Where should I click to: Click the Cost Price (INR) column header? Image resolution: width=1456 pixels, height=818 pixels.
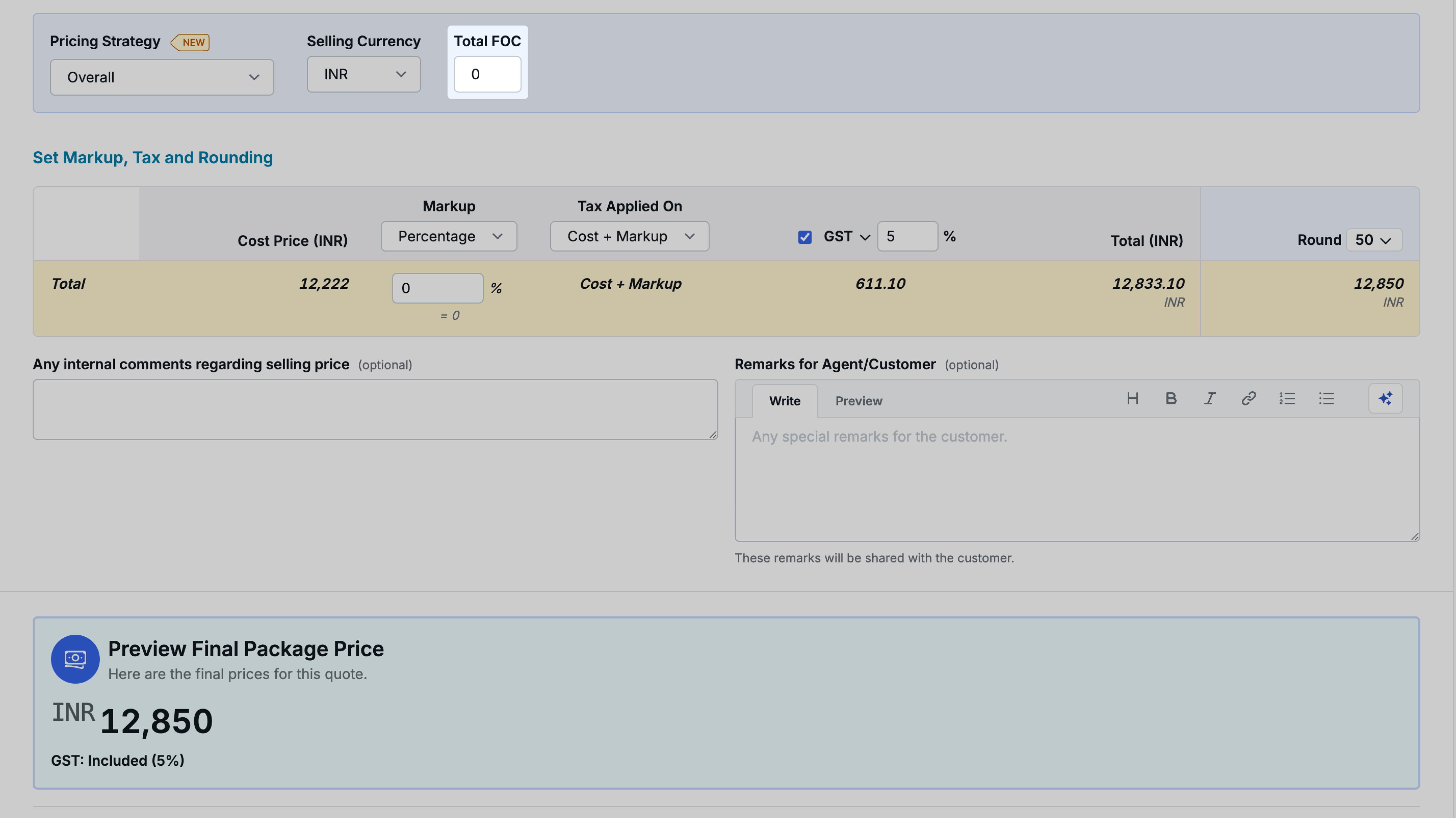[x=292, y=241]
